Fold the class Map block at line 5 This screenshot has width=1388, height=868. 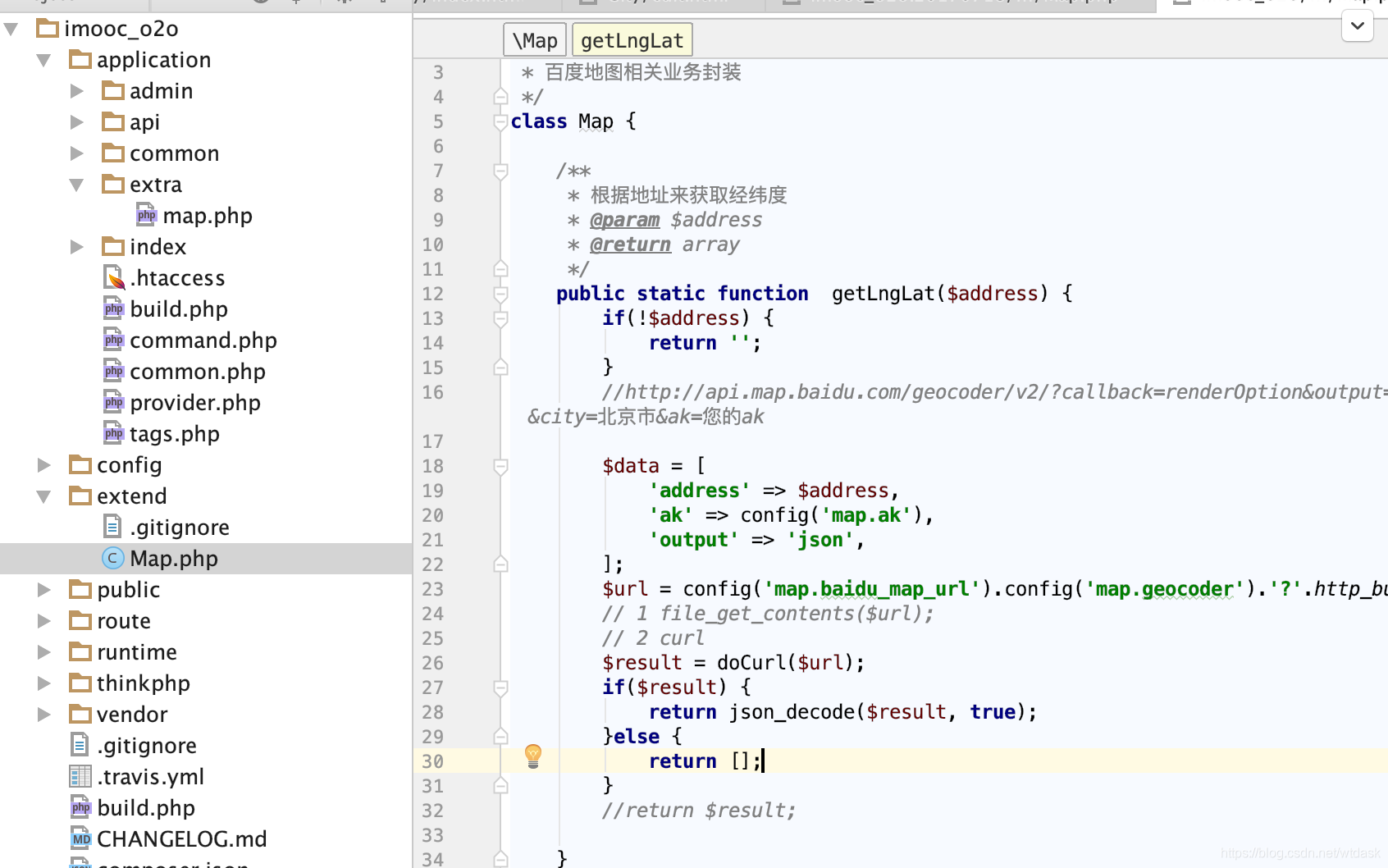pos(500,121)
